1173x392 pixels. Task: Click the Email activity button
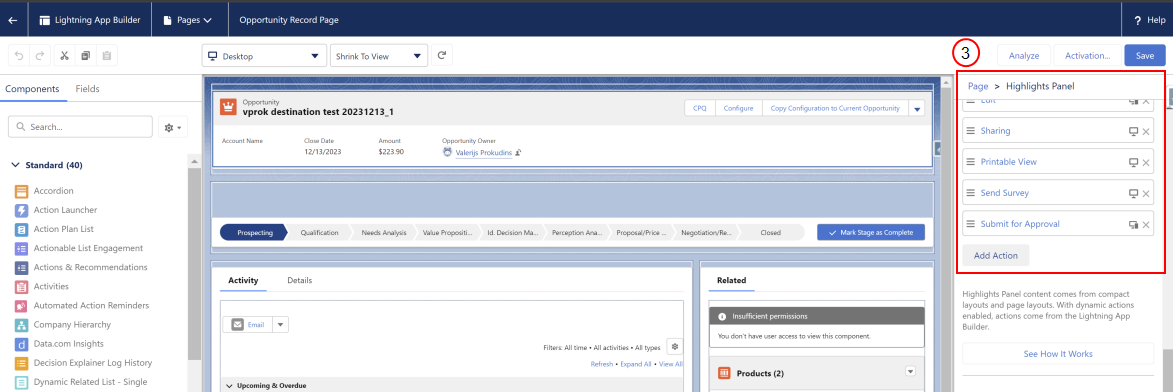pos(247,325)
